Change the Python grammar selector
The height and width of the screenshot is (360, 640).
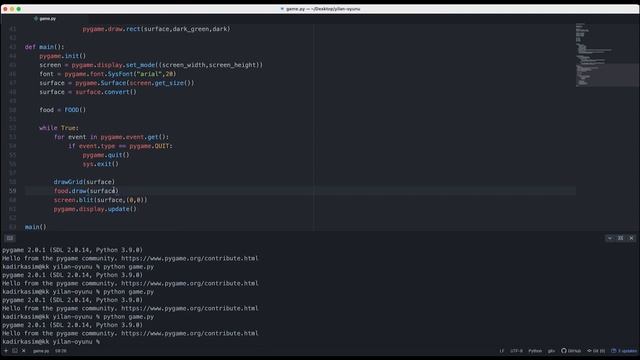click(x=535, y=351)
